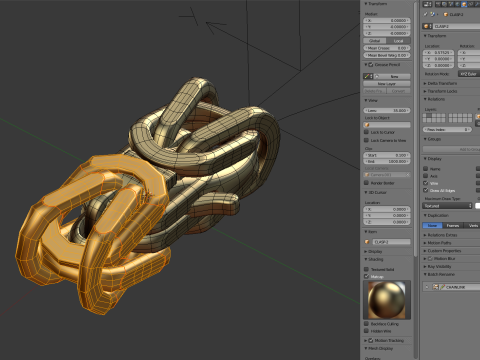This screenshot has height=360, width=480.
Task: Toggle the Grease Pencil panel checkbox
Action: tap(371, 65)
